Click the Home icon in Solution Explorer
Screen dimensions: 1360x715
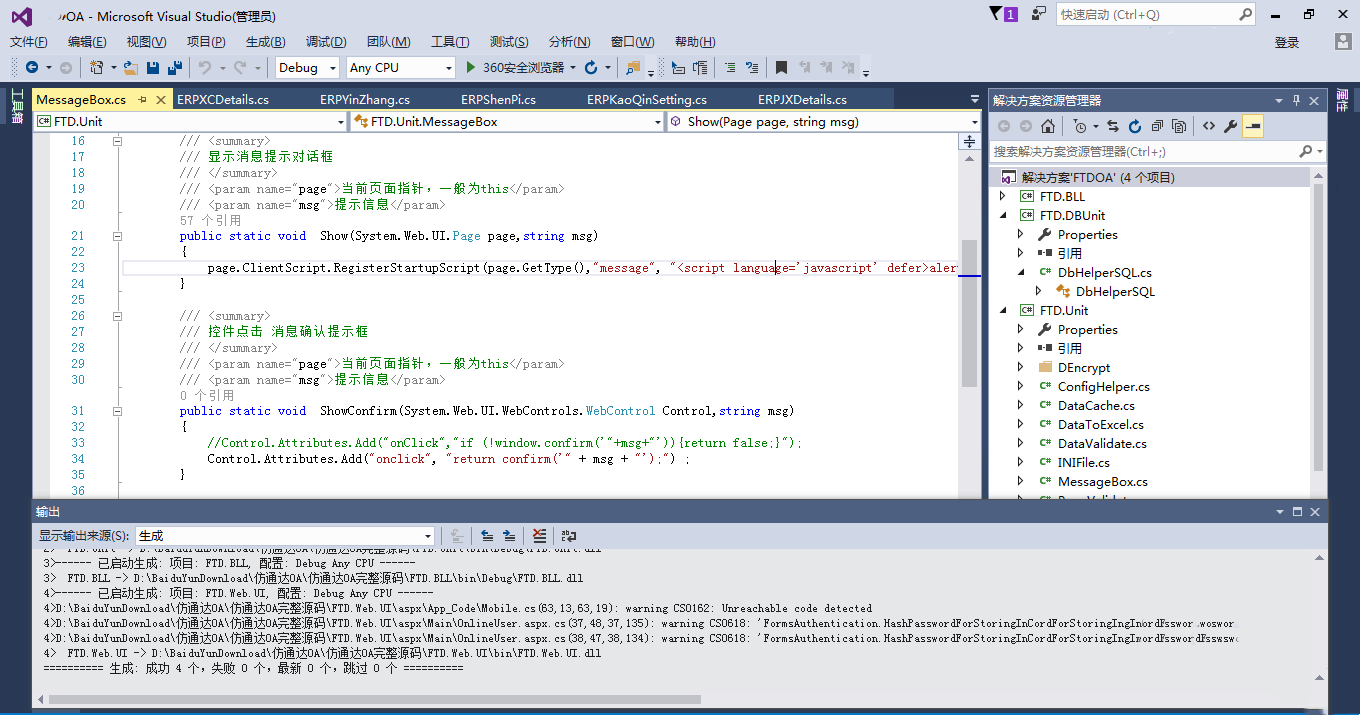point(1047,126)
